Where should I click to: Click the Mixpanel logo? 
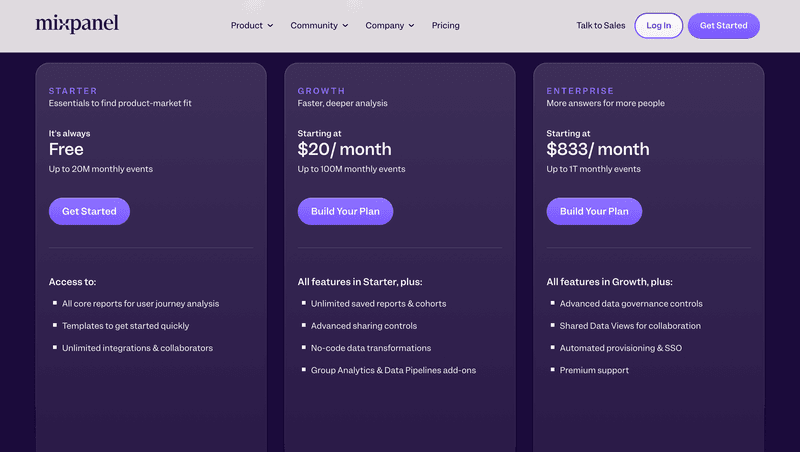click(77, 24)
